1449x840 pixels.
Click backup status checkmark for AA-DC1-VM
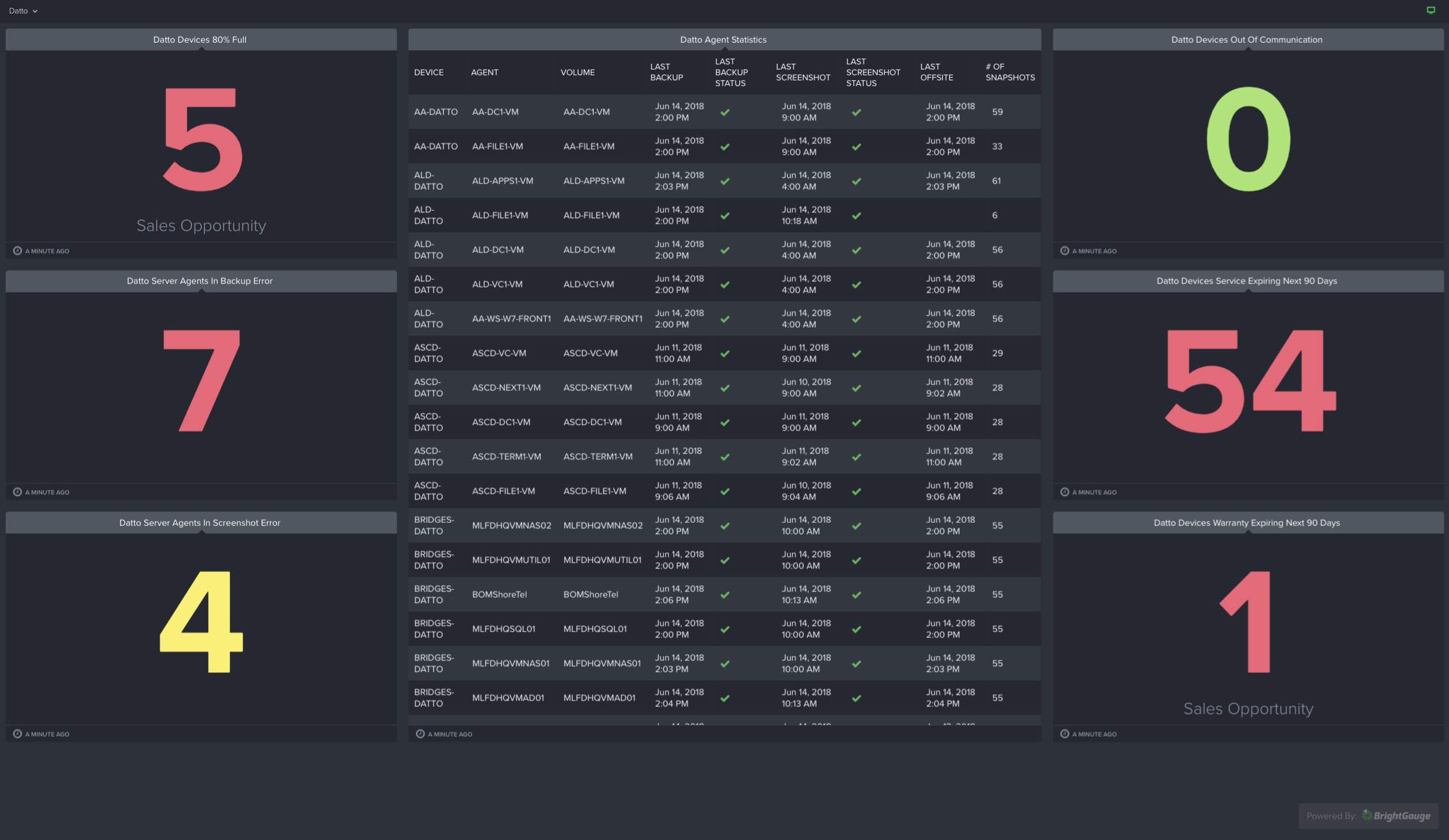725,112
